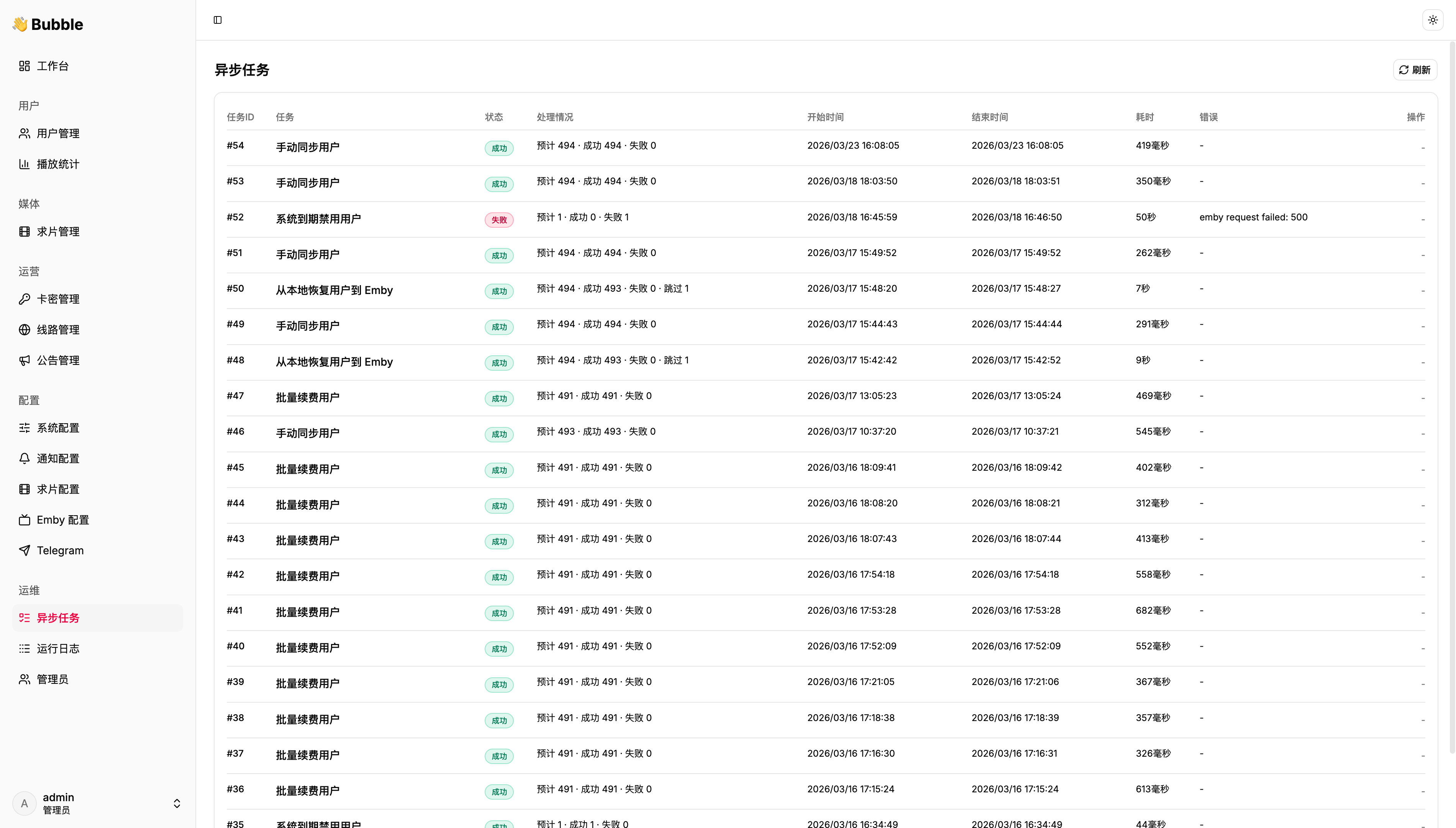1456x828 pixels.
Task: Click the Bubble logo link
Action: tap(48, 25)
